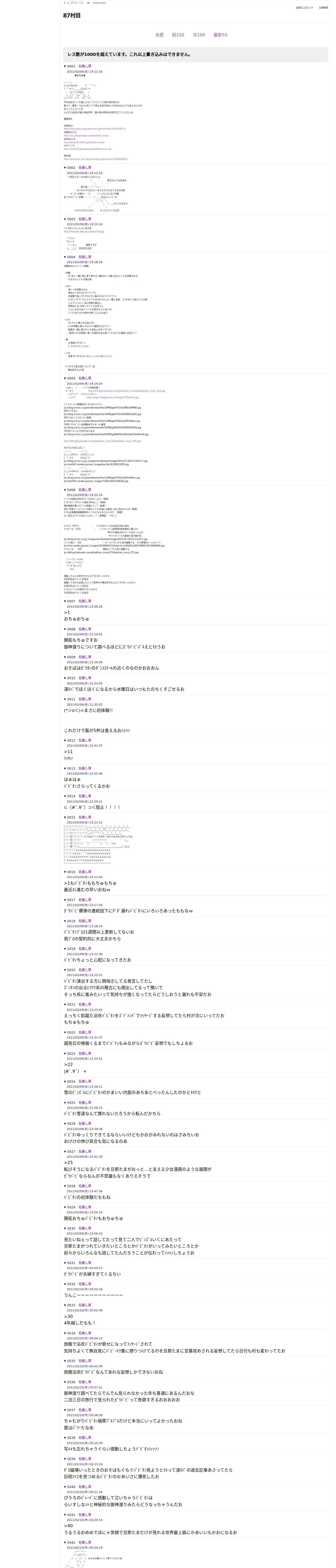Click the >22 anchor in post 0023
The height and width of the screenshot is (1568, 336).
click(x=68, y=1065)
